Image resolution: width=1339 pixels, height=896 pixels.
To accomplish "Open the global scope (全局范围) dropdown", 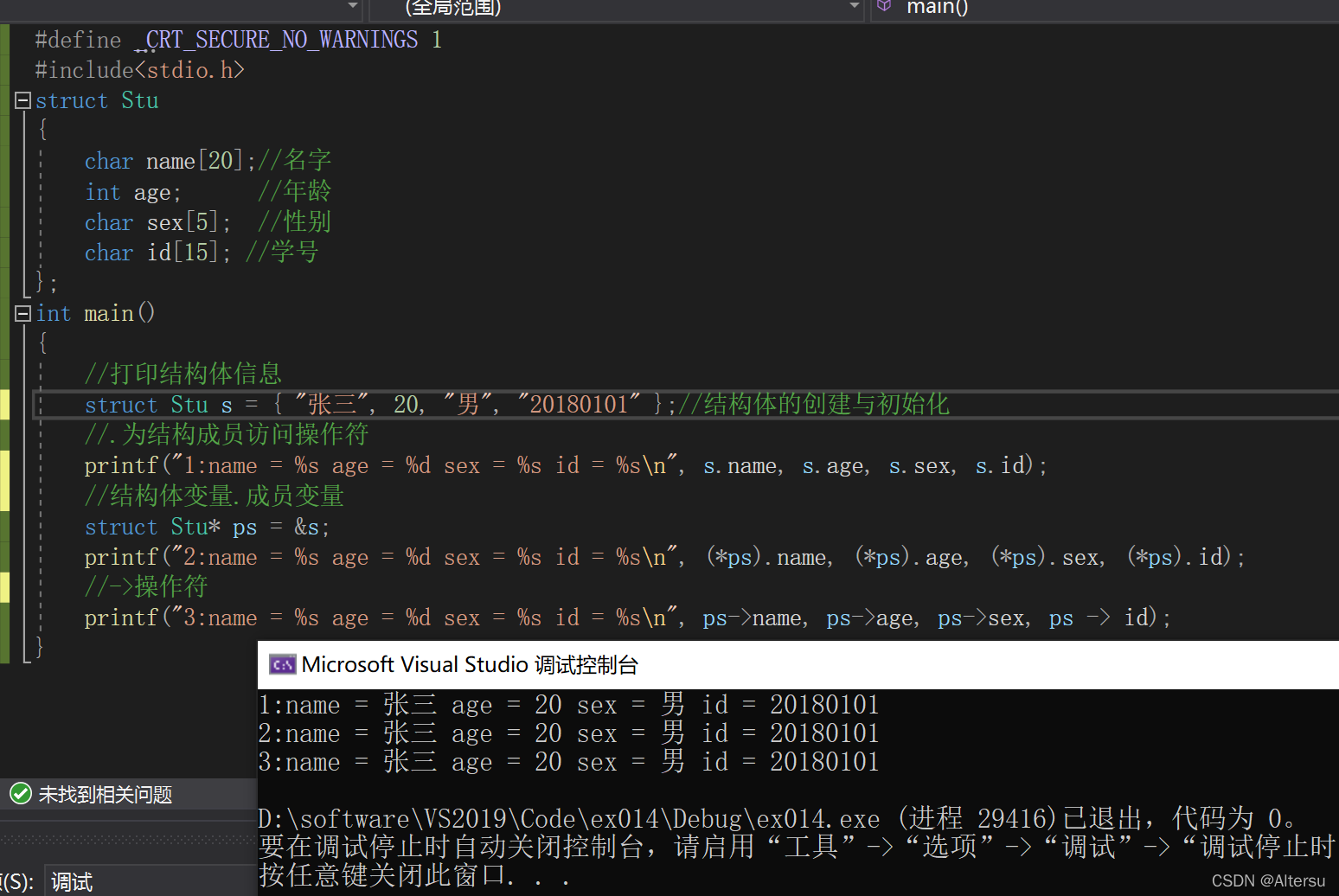I will tap(617, 9).
